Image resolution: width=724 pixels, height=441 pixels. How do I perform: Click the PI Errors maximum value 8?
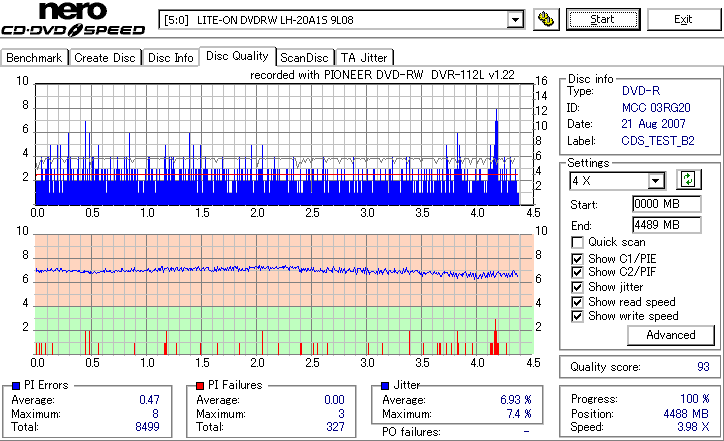click(x=155, y=414)
